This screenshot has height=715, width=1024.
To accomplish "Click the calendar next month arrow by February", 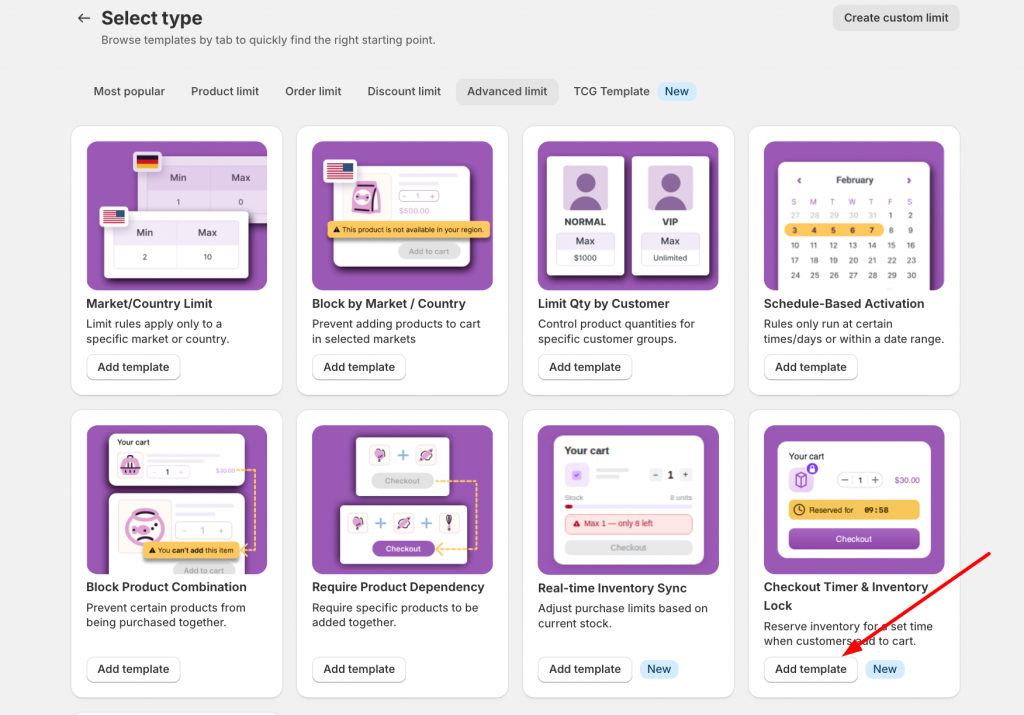I will click(x=908, y=180).
